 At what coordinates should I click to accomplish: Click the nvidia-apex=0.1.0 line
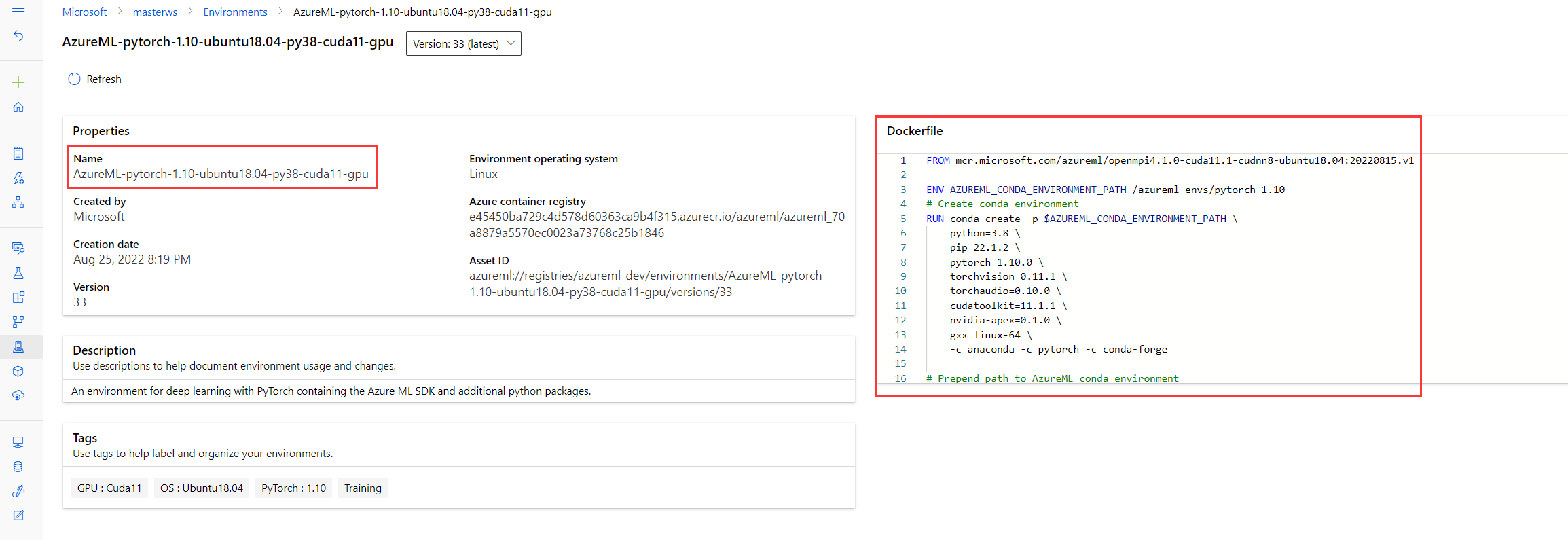[1006, 320]
